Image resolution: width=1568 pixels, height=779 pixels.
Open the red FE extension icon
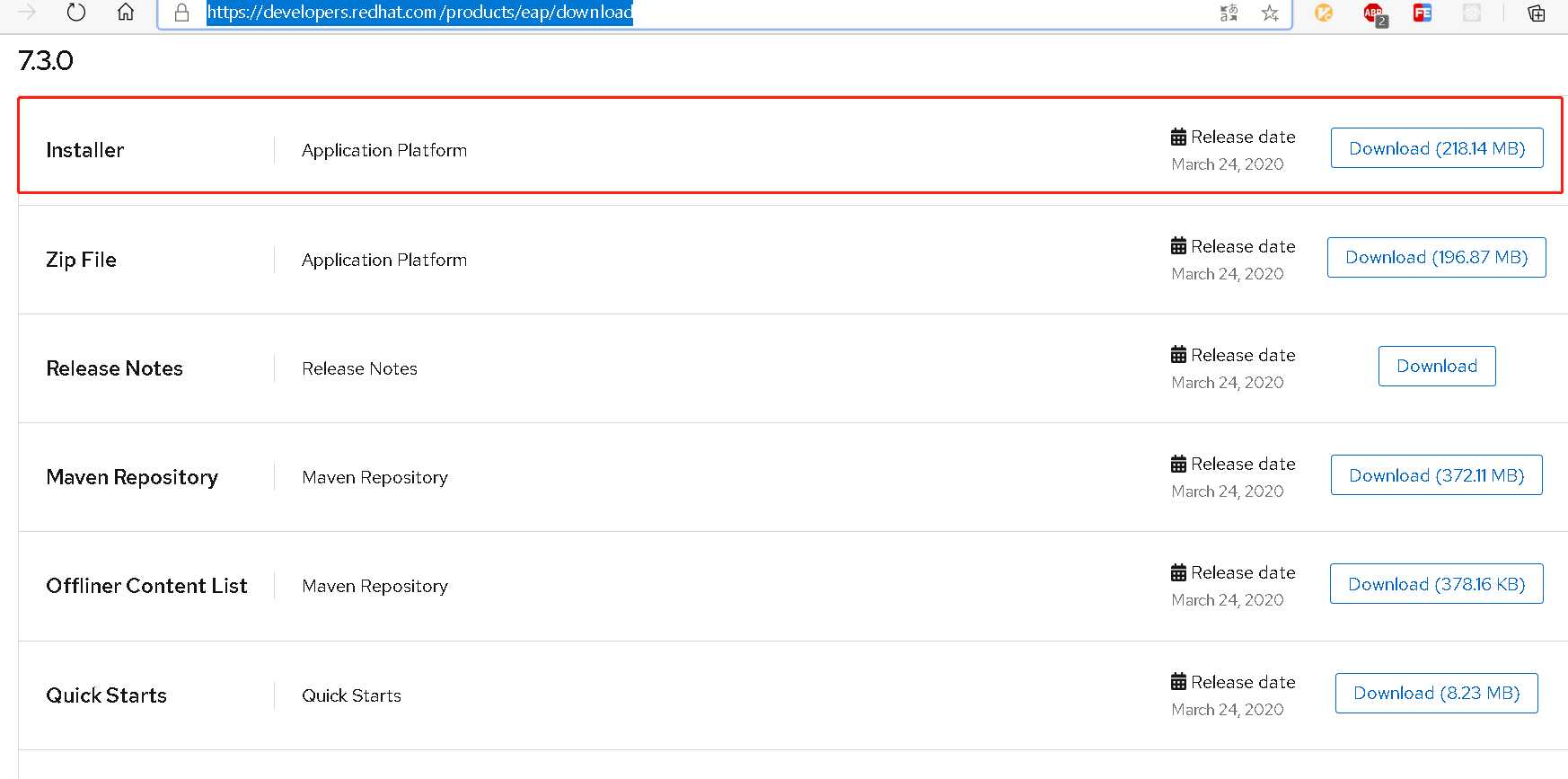coord(1423,13)
